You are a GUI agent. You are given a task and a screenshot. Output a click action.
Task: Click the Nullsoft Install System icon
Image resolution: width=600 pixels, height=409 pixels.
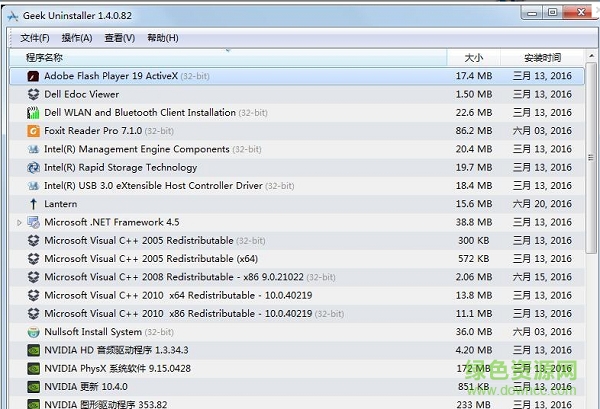33,332
